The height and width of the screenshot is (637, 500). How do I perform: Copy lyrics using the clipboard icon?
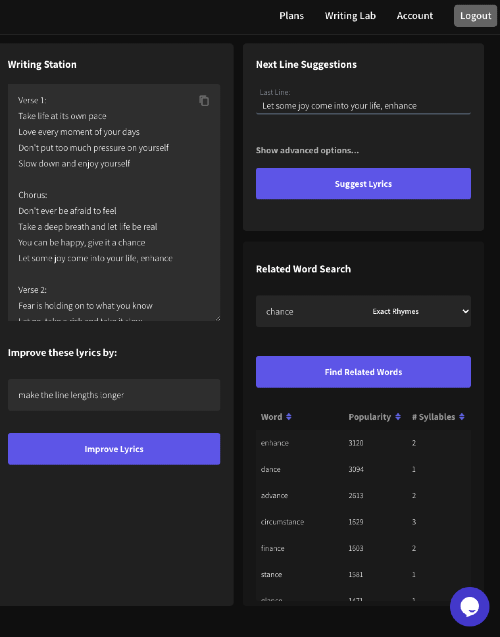pyautogui.click(x=204, y=100)
